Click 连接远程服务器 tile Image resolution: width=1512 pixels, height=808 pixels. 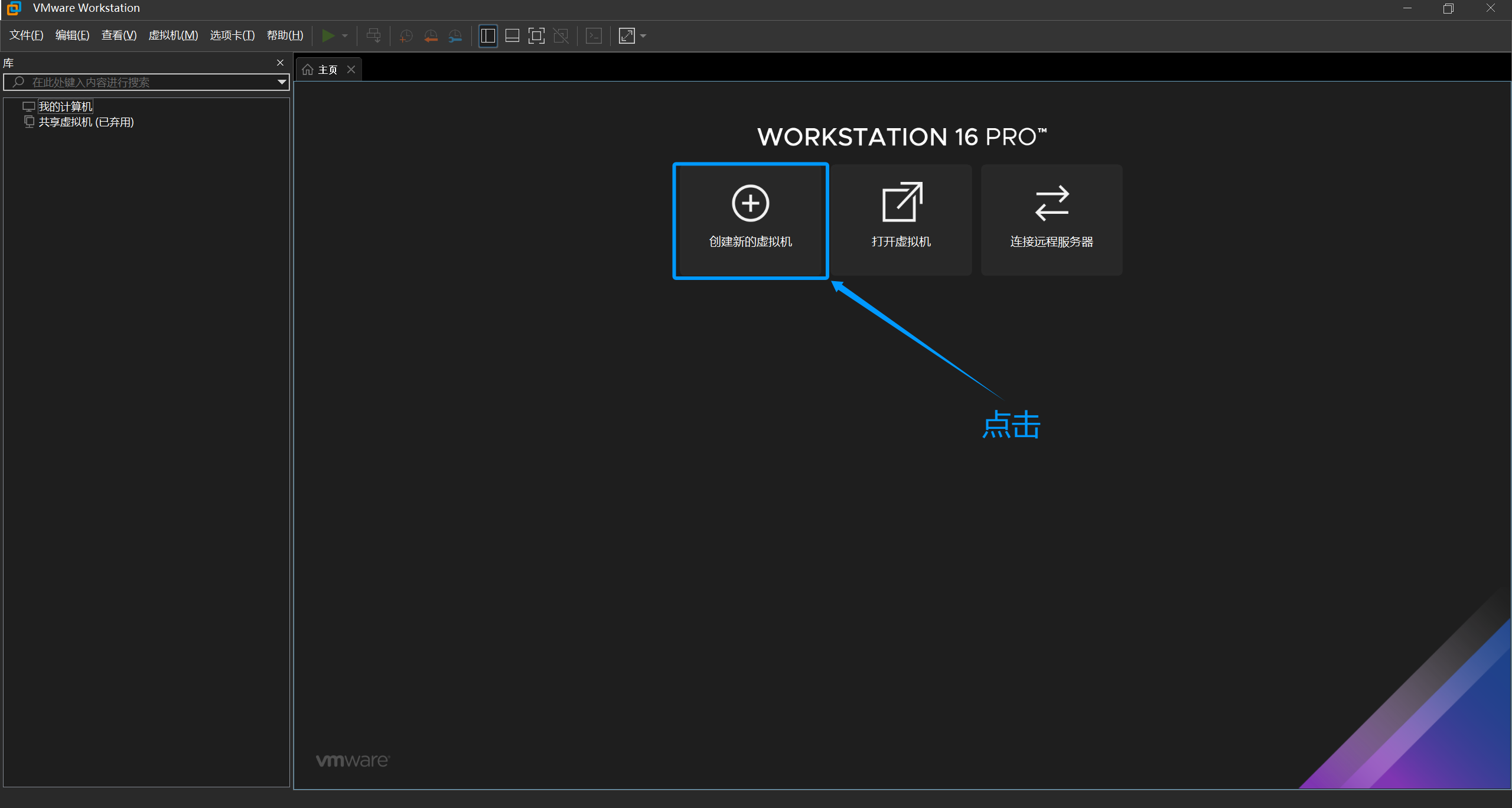point(1051,220)
